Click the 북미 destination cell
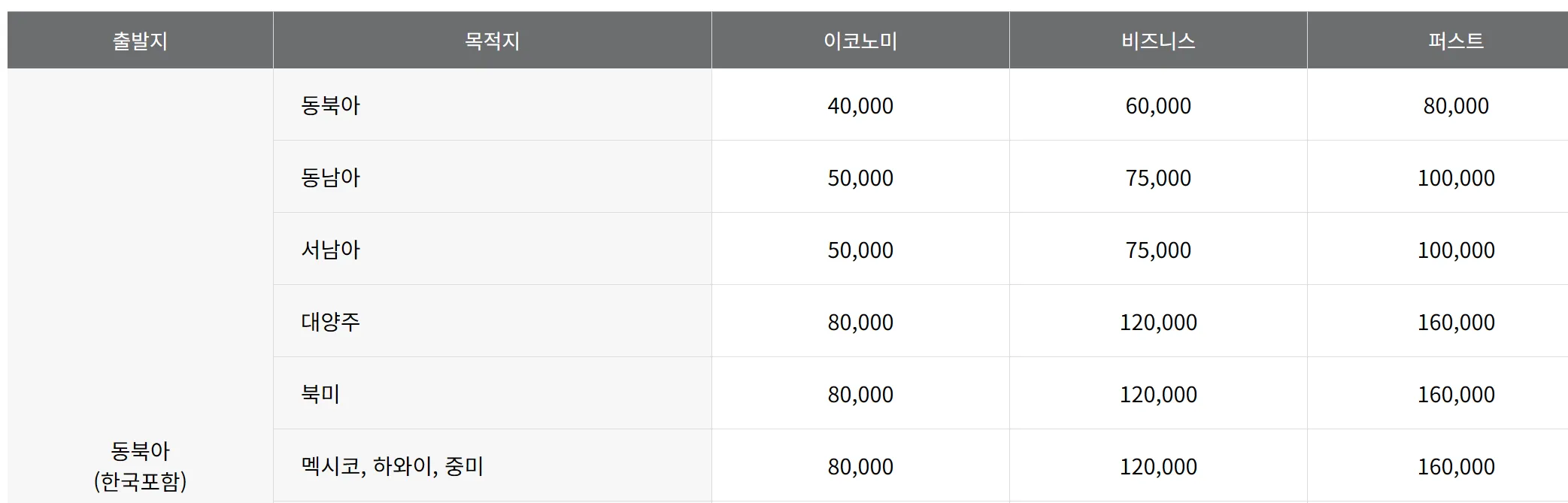 click(321, 394)
